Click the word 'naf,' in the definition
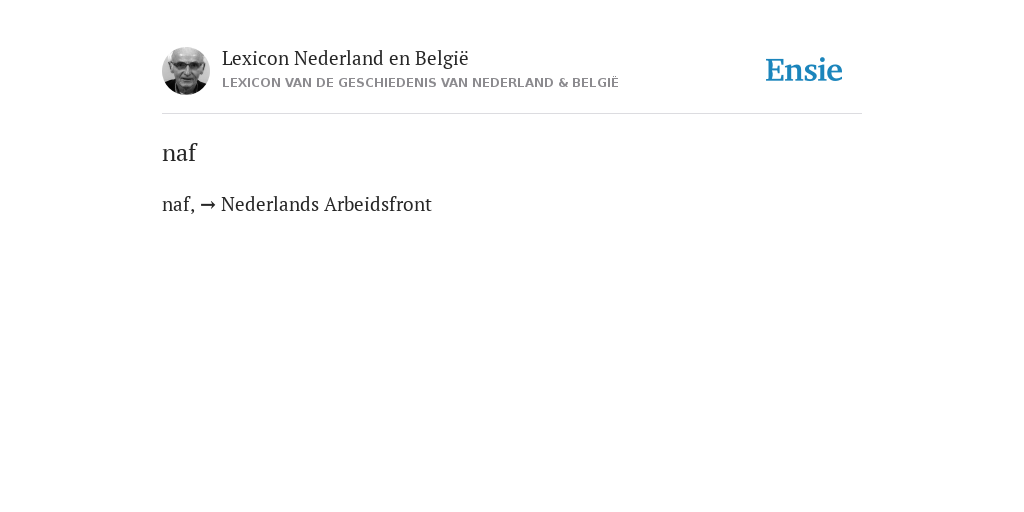Screen dimensions: 1024x512 click(x=178, y=205)
